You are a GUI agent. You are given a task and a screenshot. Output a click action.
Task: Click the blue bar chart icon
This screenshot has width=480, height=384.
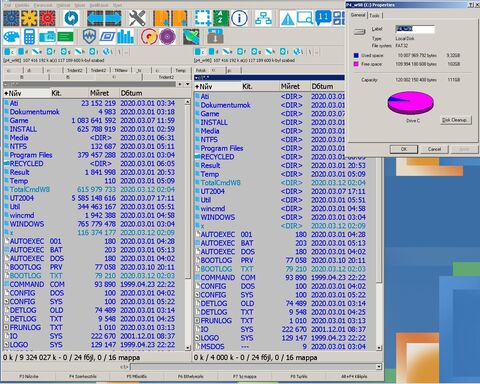[x=125, y=36]
